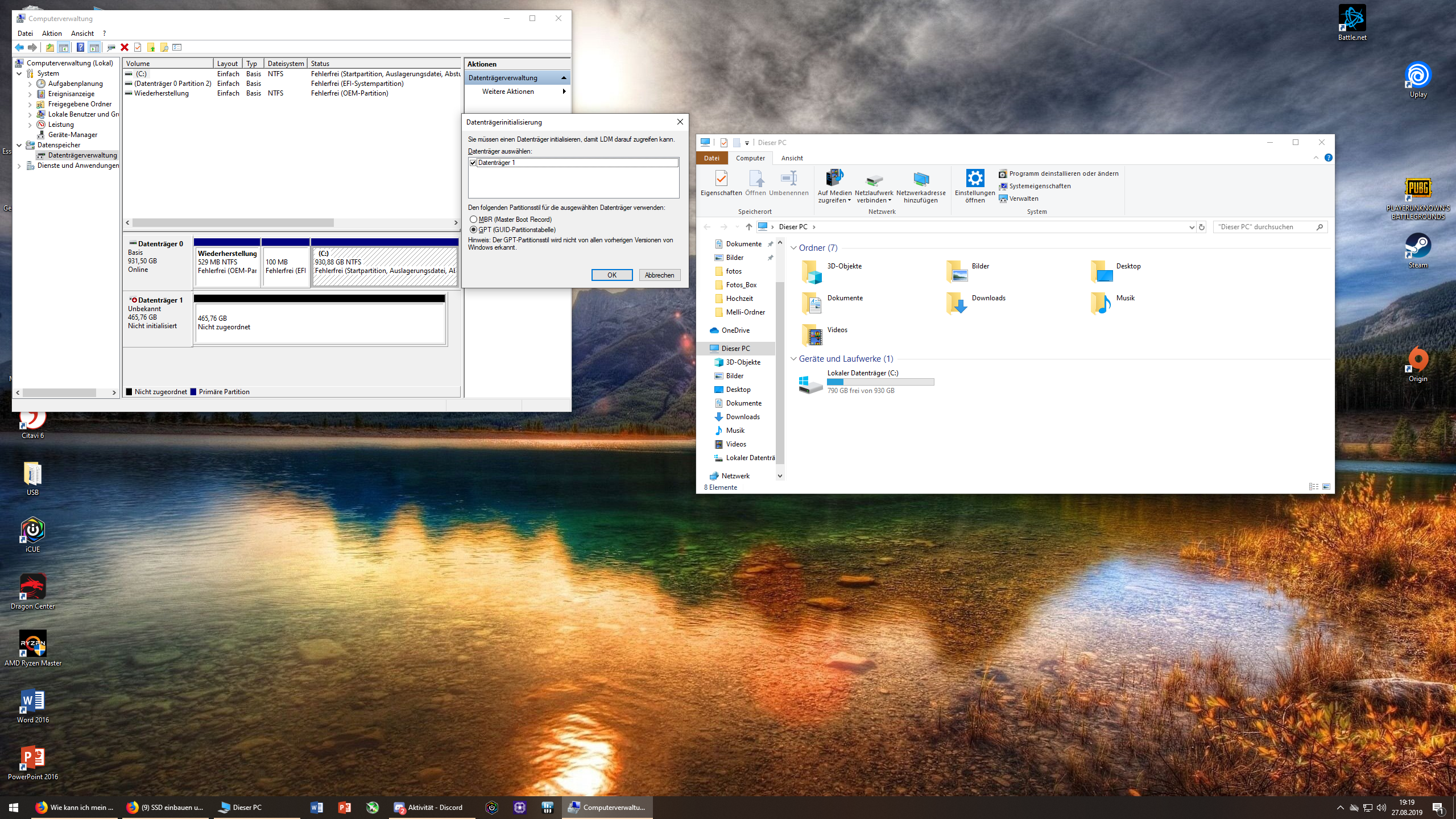Viewport: 1456px width, 819px height.
Task: Click the Discord taskbar icon
Action: click(x=399, y=808)
